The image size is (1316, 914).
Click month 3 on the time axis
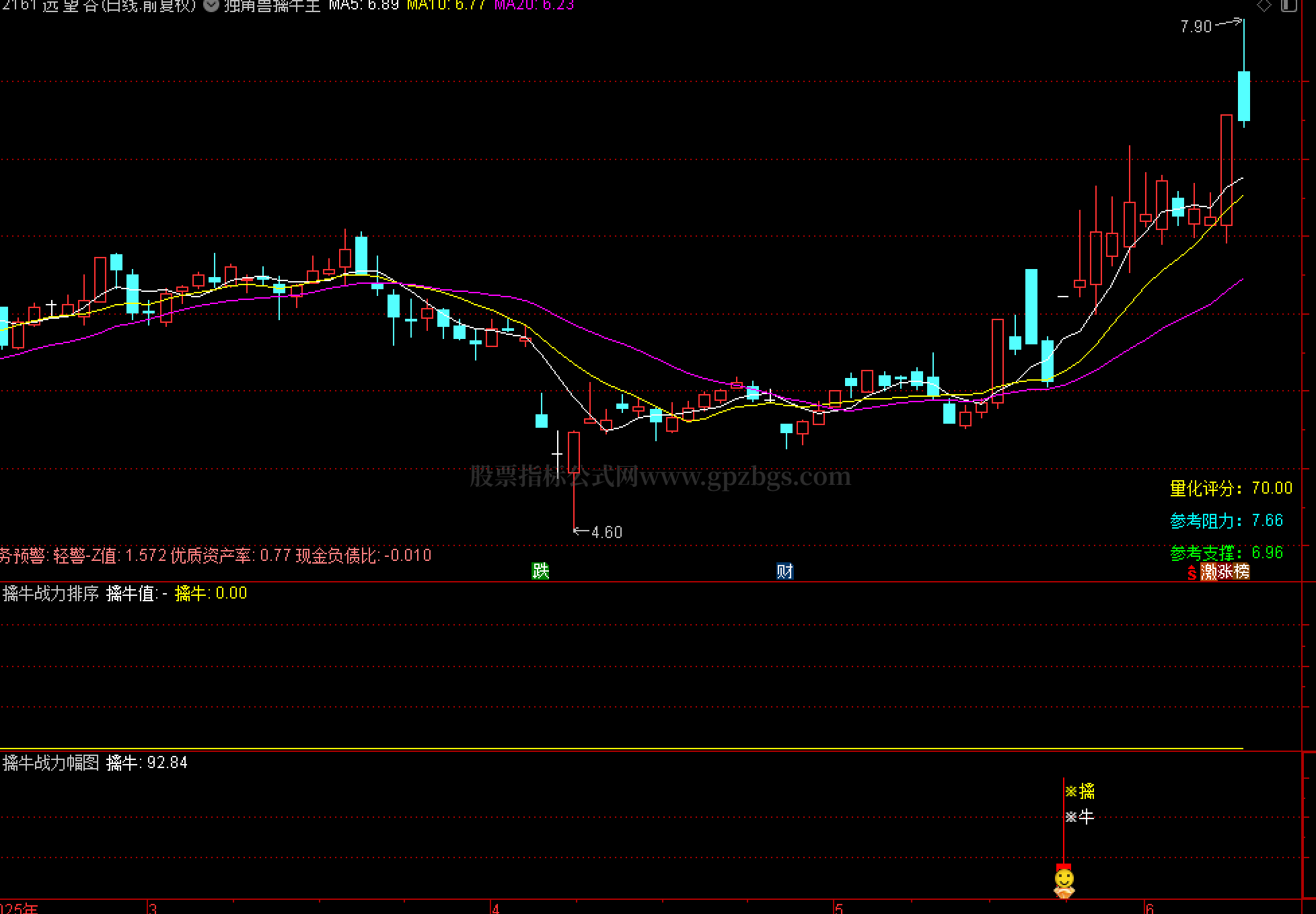[x=153, y=909]
